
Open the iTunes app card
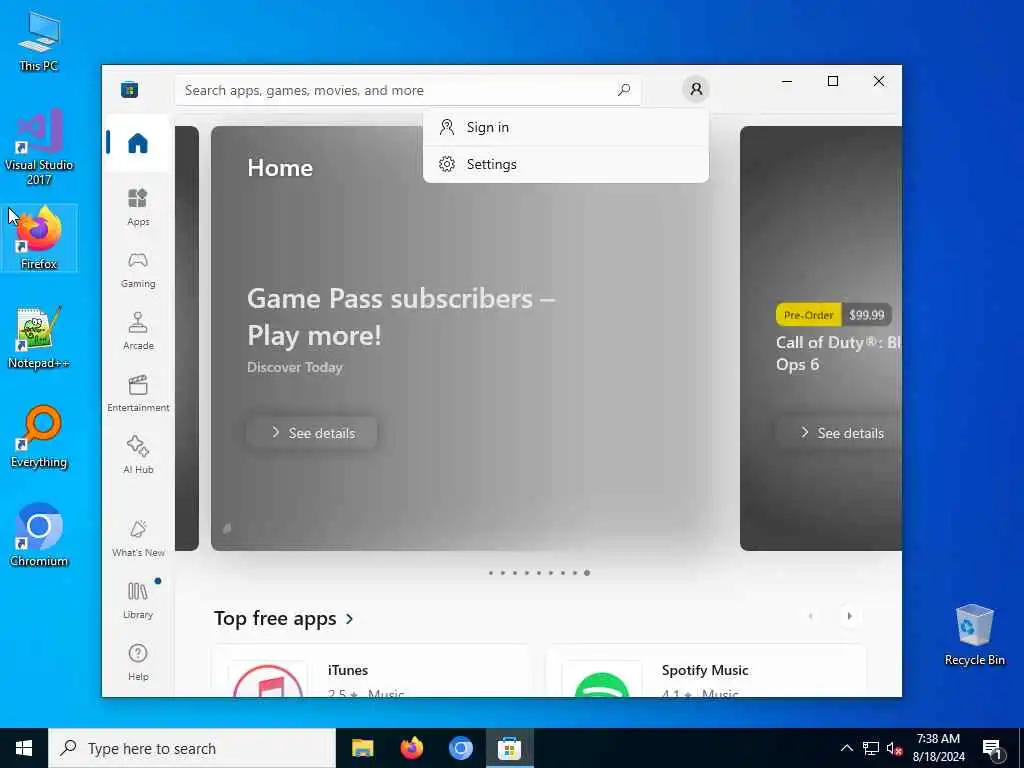[x=372, y=671]
